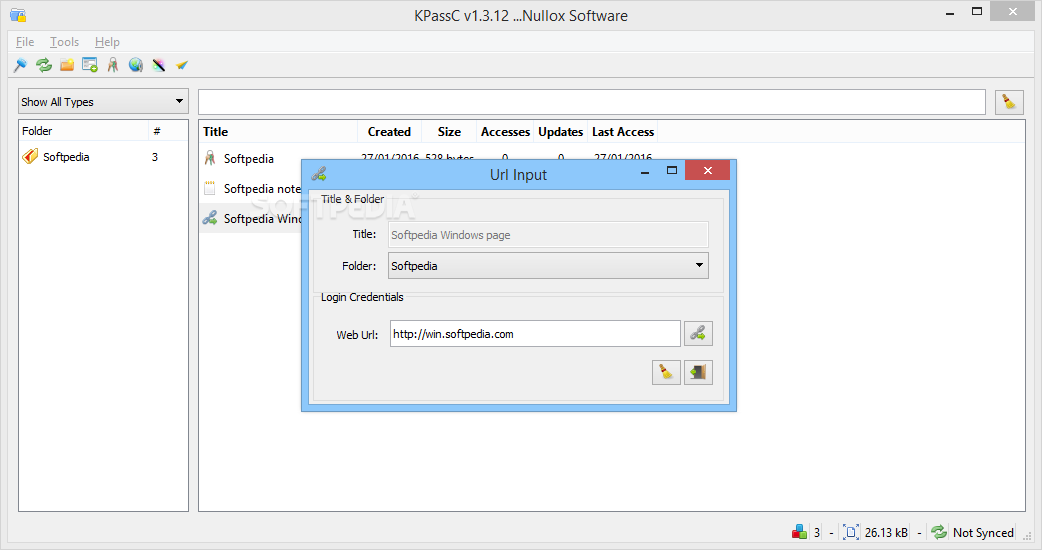Click the open URL link icon button

click(x=698, y=333)
